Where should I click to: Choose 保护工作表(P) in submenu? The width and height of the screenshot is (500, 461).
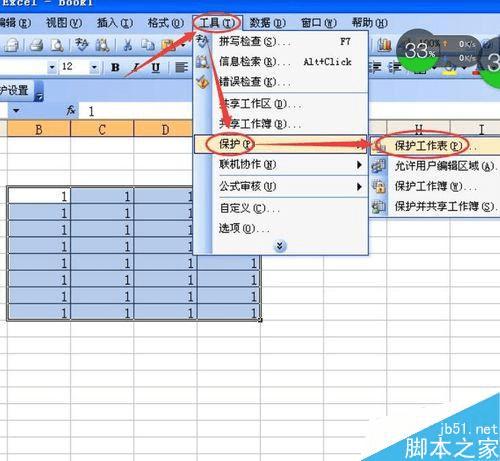pos(435,146)
